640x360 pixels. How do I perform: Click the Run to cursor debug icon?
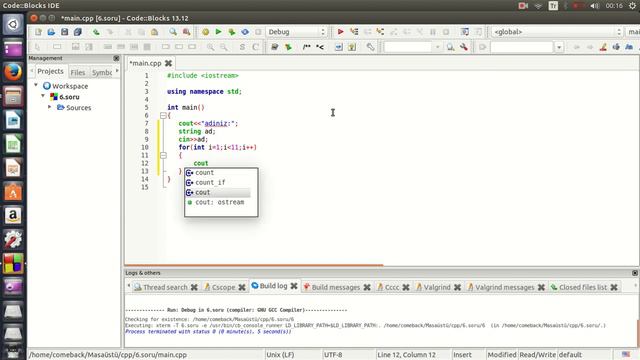(354, 32)
